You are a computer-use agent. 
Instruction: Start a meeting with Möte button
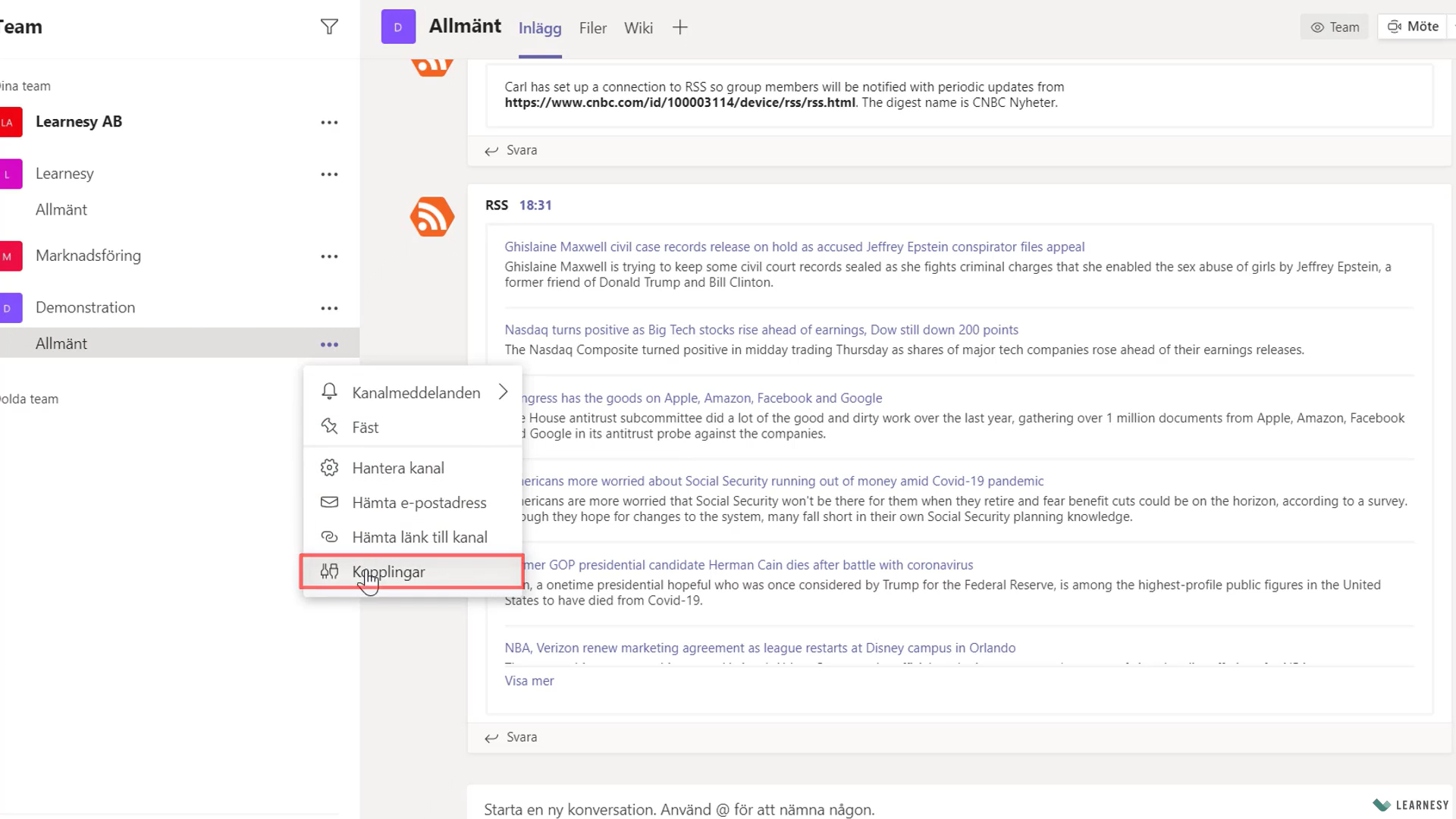coord(1413,27)
